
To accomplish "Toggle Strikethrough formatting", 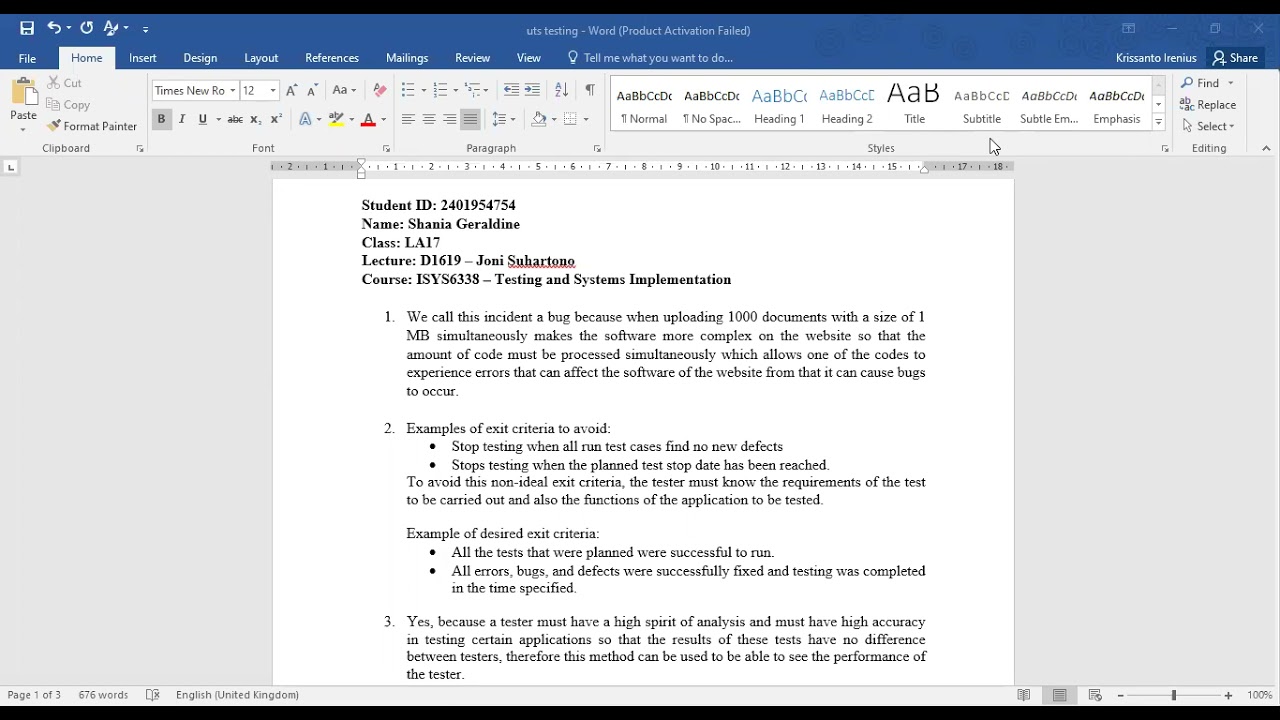I will (235, 119).
